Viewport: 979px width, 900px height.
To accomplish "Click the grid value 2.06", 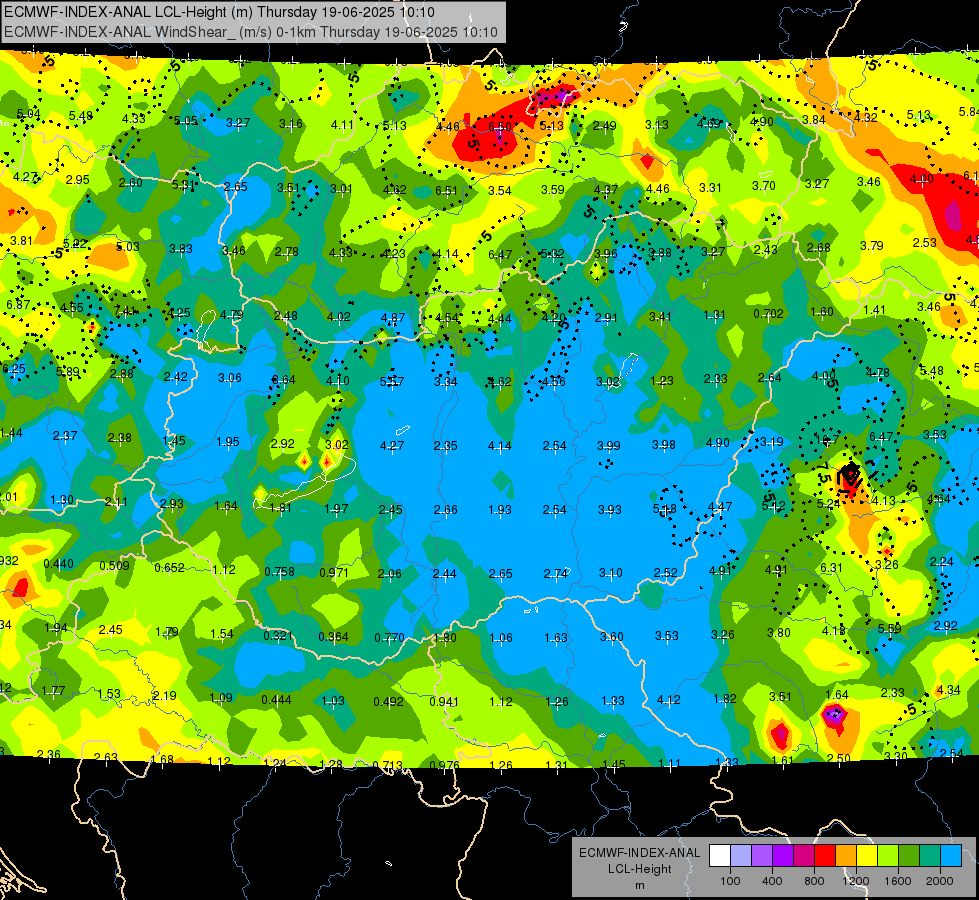I will pyautogui.click(x=390, y=573).
